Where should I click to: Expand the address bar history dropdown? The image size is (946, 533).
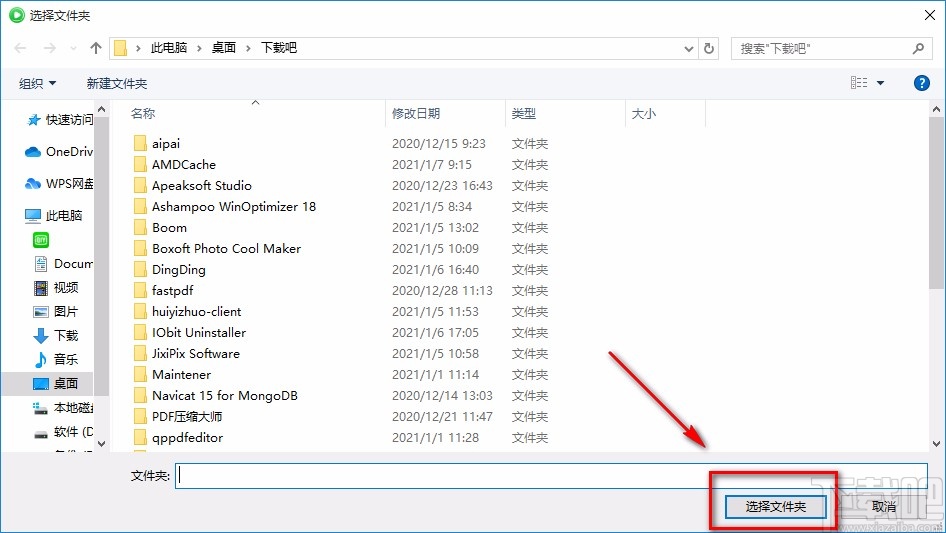688,49
